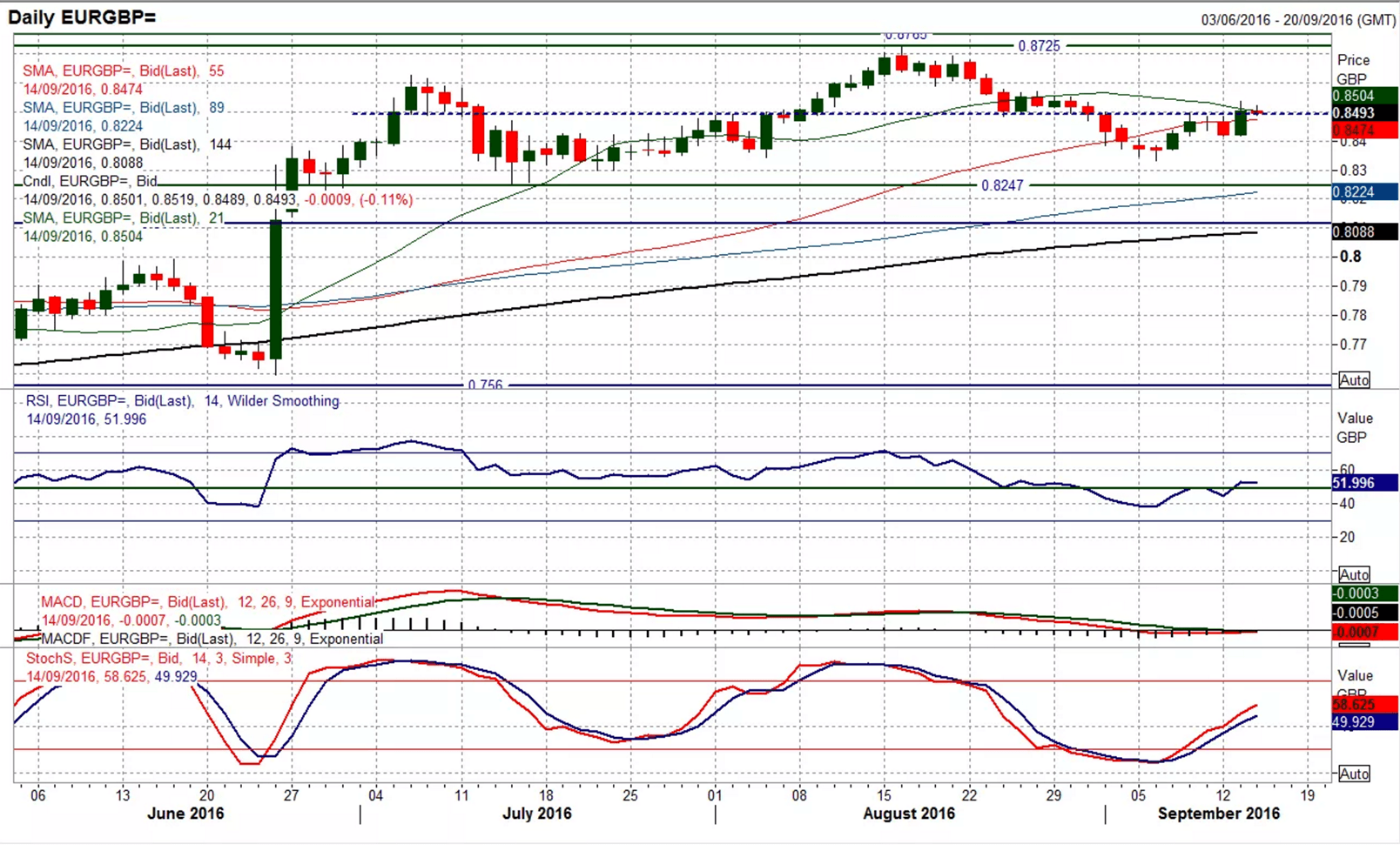Select the StochS indicator legend label
The height and width of the screenshot is (851, 1400).
click(159, 659)
